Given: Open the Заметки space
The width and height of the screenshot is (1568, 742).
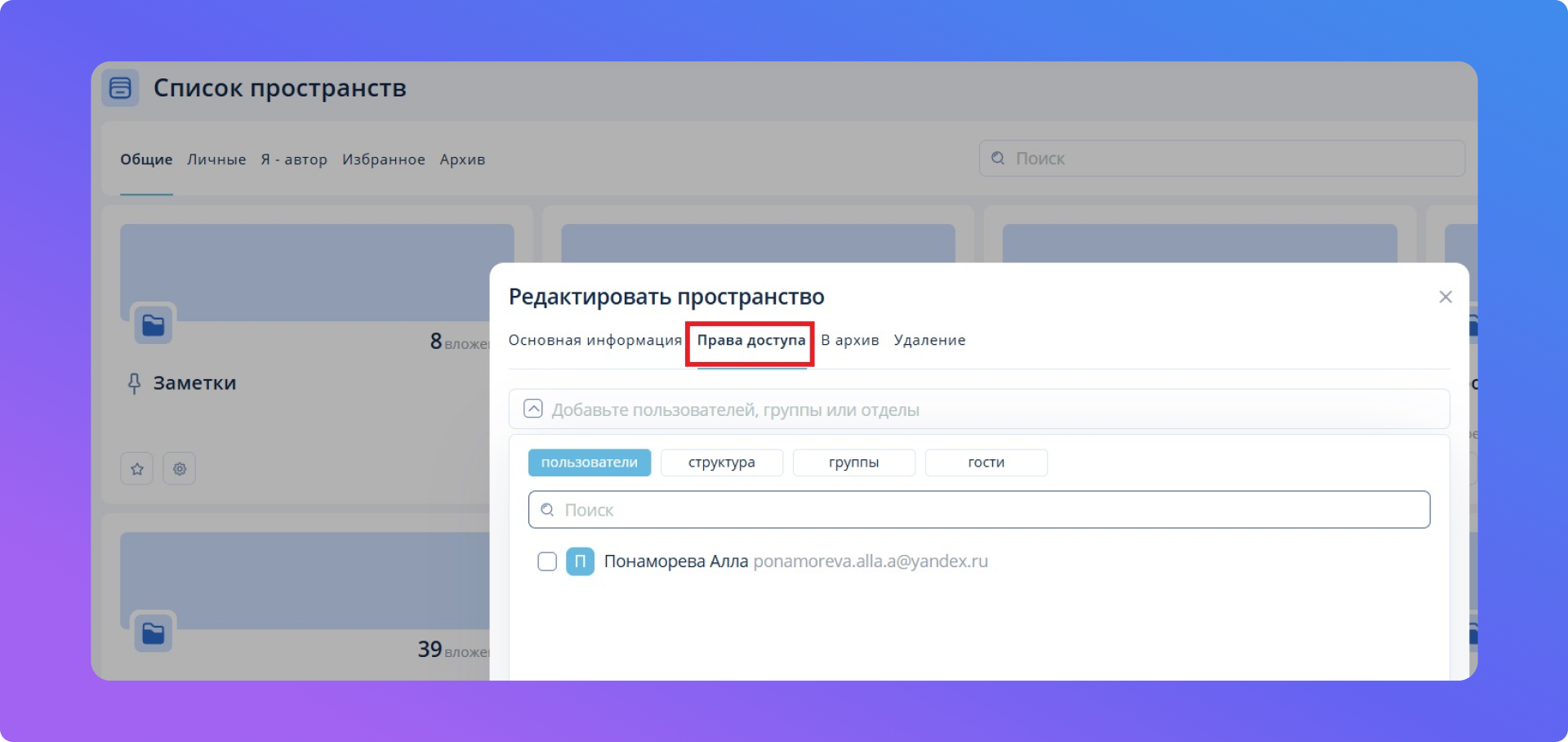Looking at the screenshot, I should [194, 383].
